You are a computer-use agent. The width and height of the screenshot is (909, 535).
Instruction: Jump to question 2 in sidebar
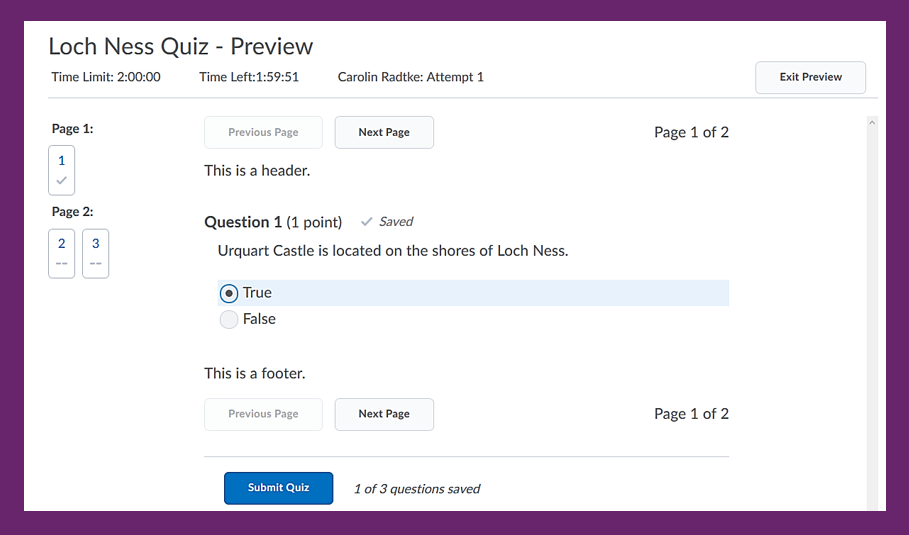[x=61, y=253]
